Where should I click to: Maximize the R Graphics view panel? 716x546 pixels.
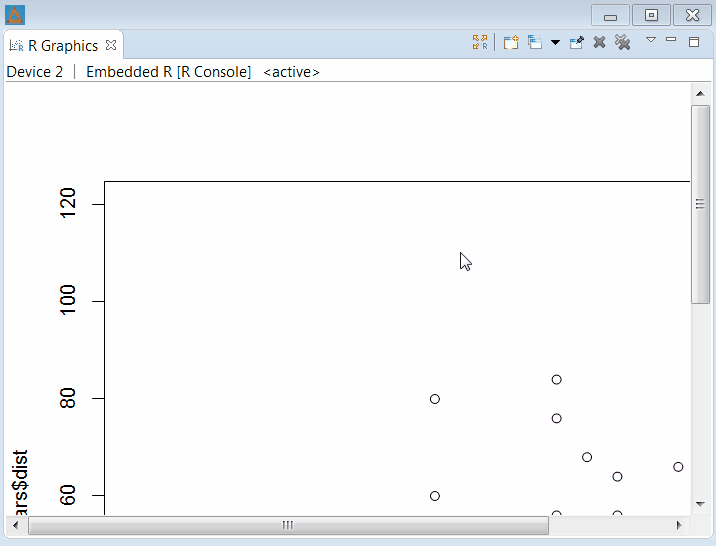[x=694, y=42]
